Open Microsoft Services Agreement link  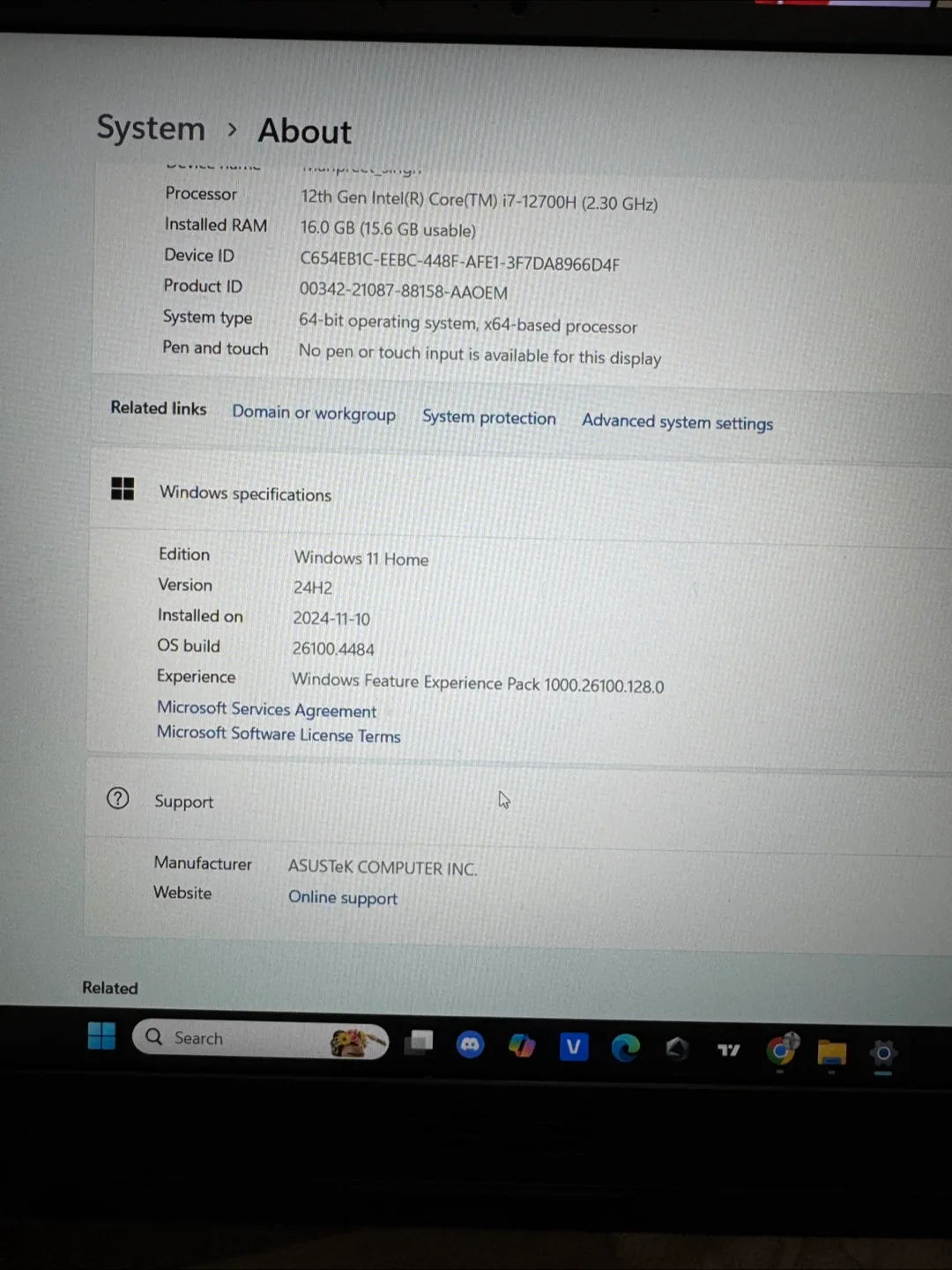point(266,709)
